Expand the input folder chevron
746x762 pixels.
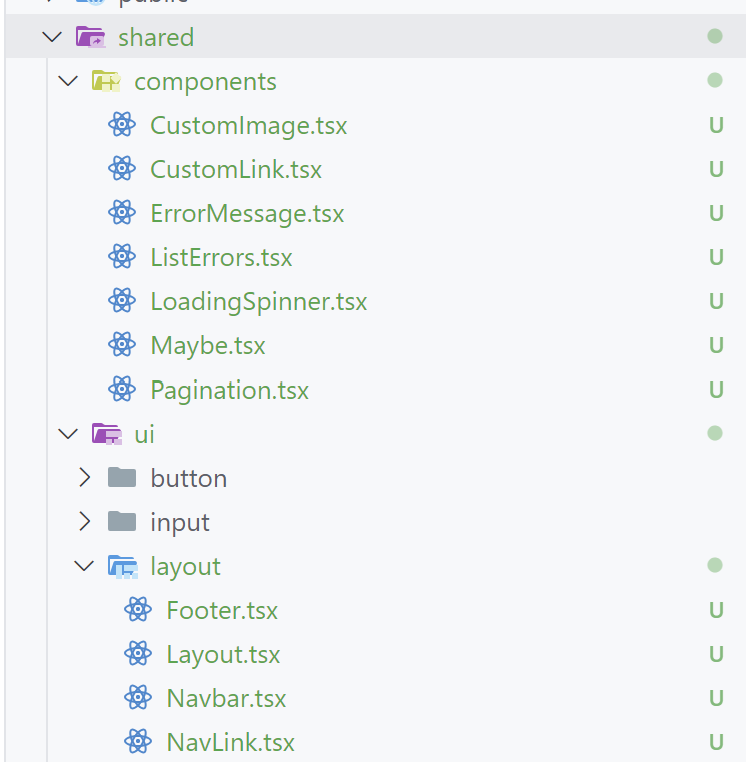(x=84, y=522)
